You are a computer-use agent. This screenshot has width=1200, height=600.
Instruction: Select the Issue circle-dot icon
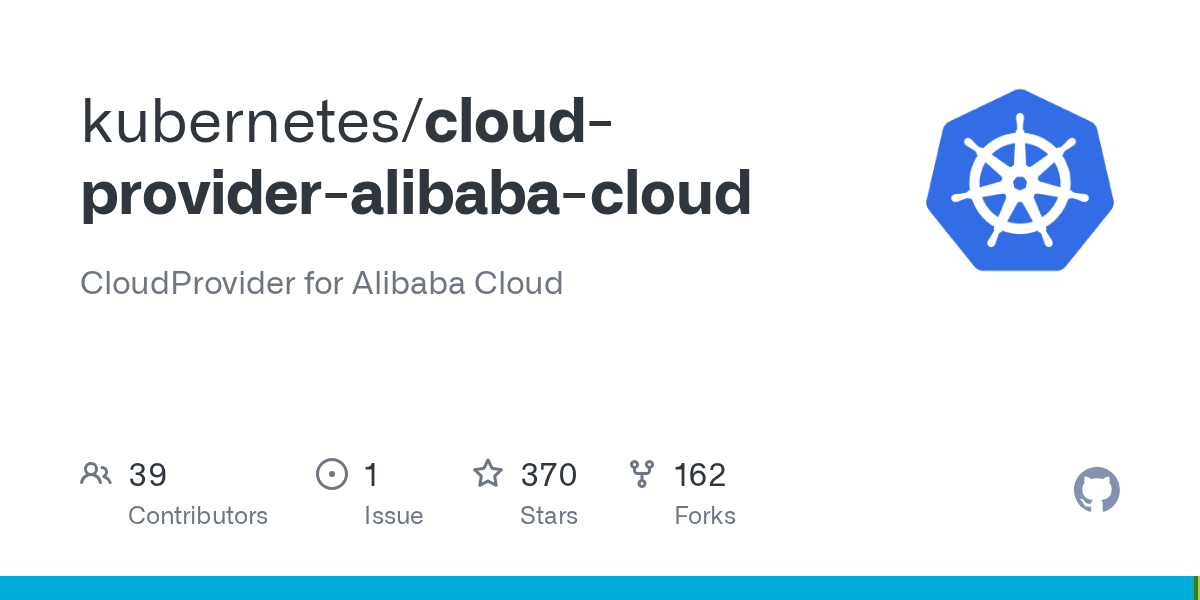point(331,474)
